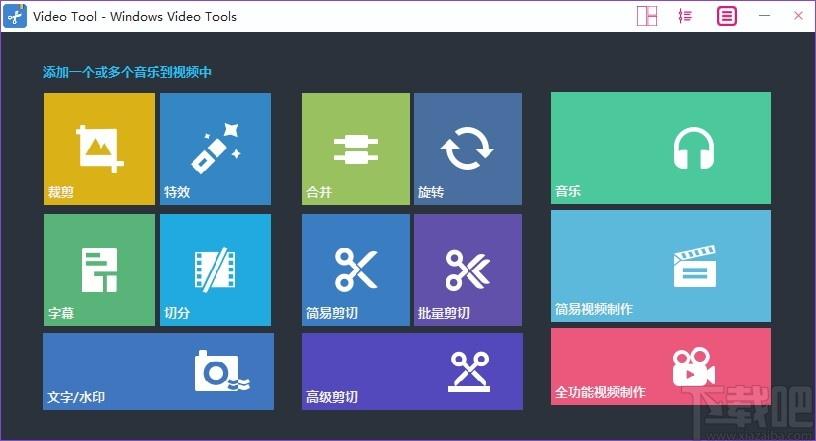
Task: Open the 字幕 subtitle tile
Action: click(99, 270)
